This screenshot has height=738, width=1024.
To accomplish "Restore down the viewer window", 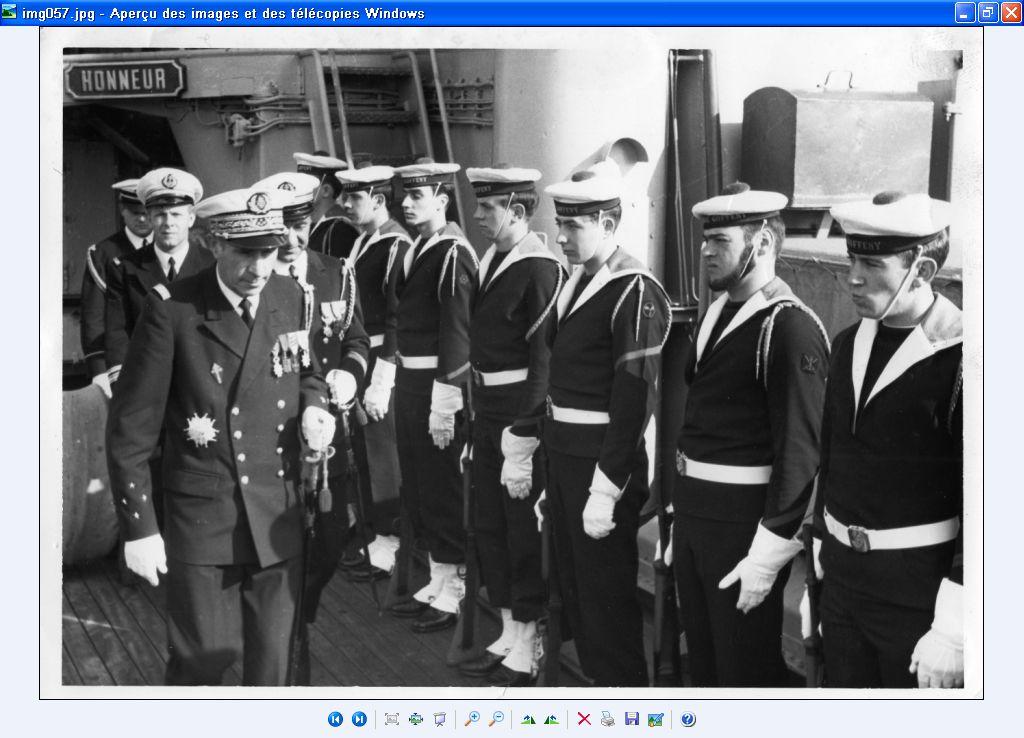I will [987, 13].
